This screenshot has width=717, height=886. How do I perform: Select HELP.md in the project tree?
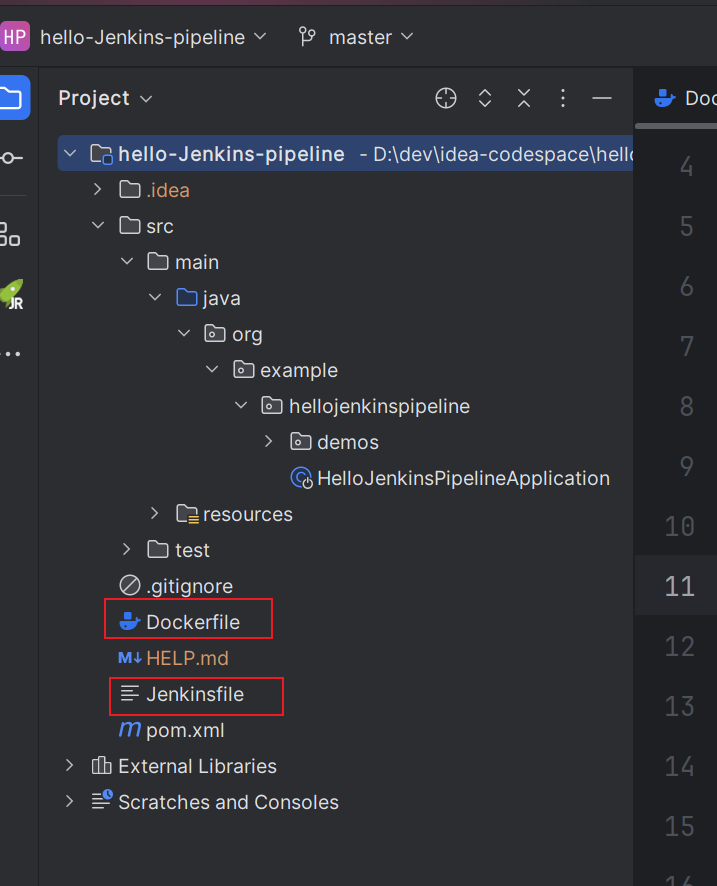(187, 658)
